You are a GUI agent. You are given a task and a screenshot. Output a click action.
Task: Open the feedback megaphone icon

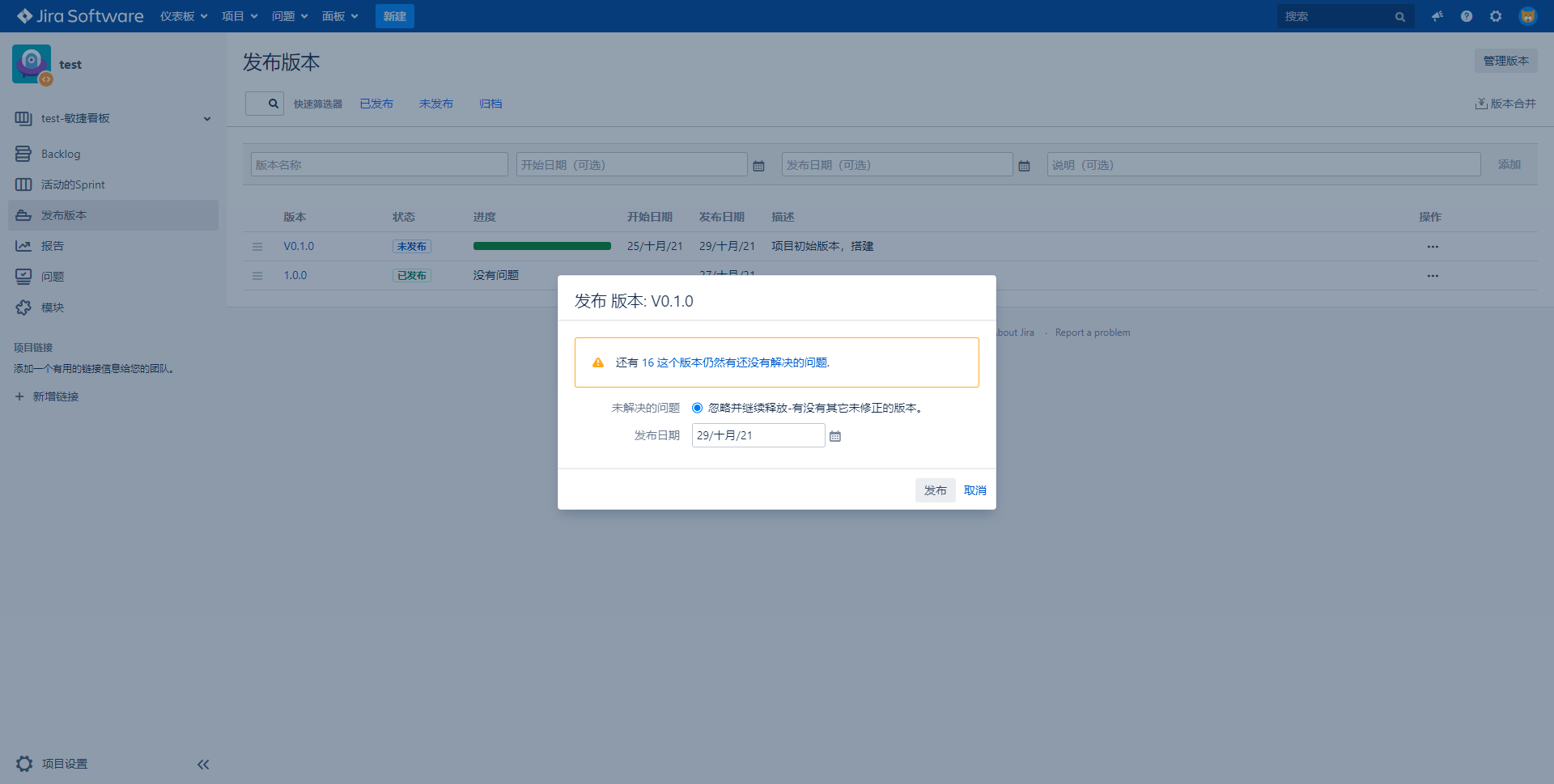1437,16
